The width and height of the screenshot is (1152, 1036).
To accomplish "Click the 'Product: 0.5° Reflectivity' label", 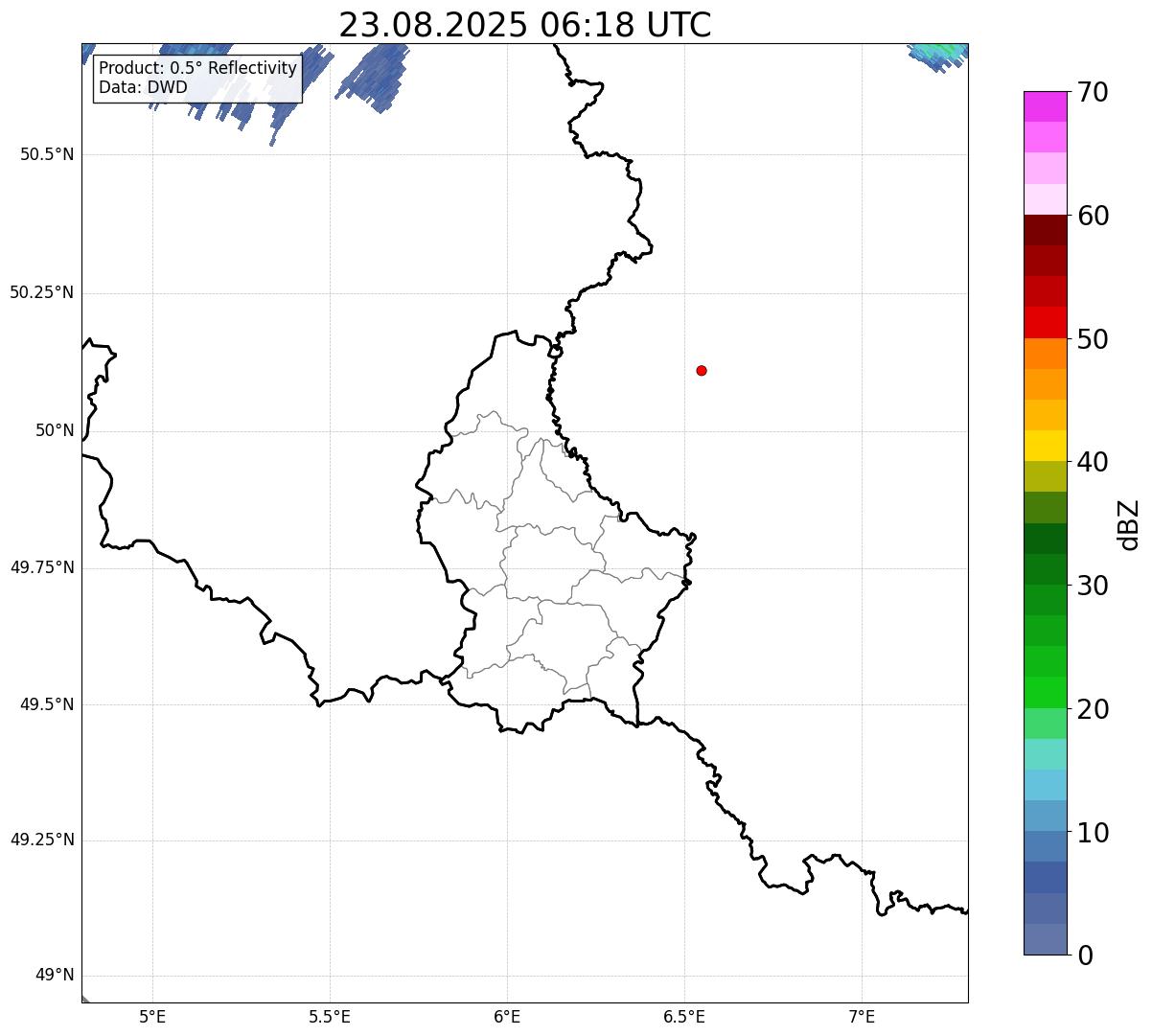I will (198, 69).
